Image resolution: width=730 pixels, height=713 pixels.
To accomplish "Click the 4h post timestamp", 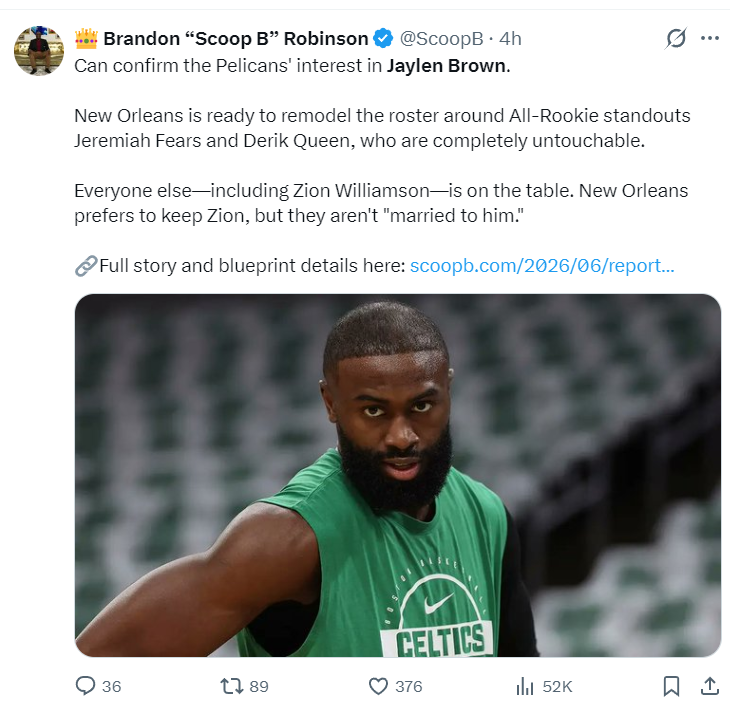I will (x=510, y=39).
